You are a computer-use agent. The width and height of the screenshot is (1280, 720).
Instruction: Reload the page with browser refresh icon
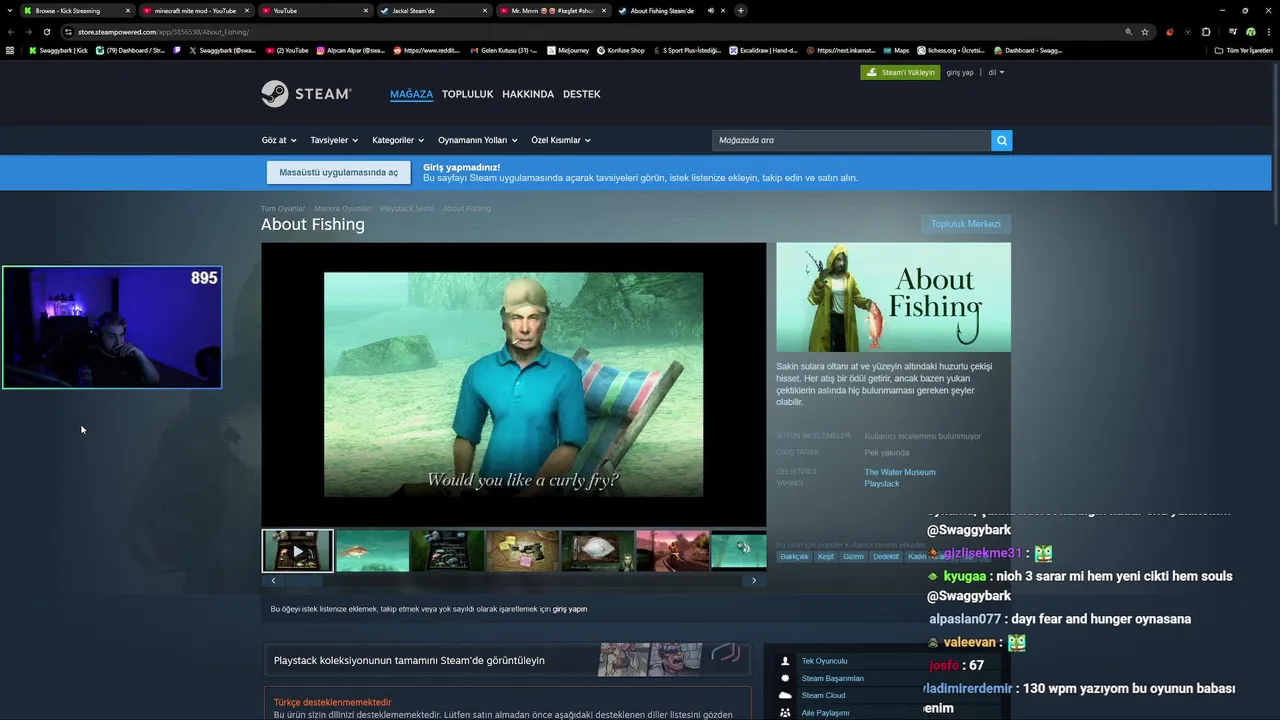[46, 32]
